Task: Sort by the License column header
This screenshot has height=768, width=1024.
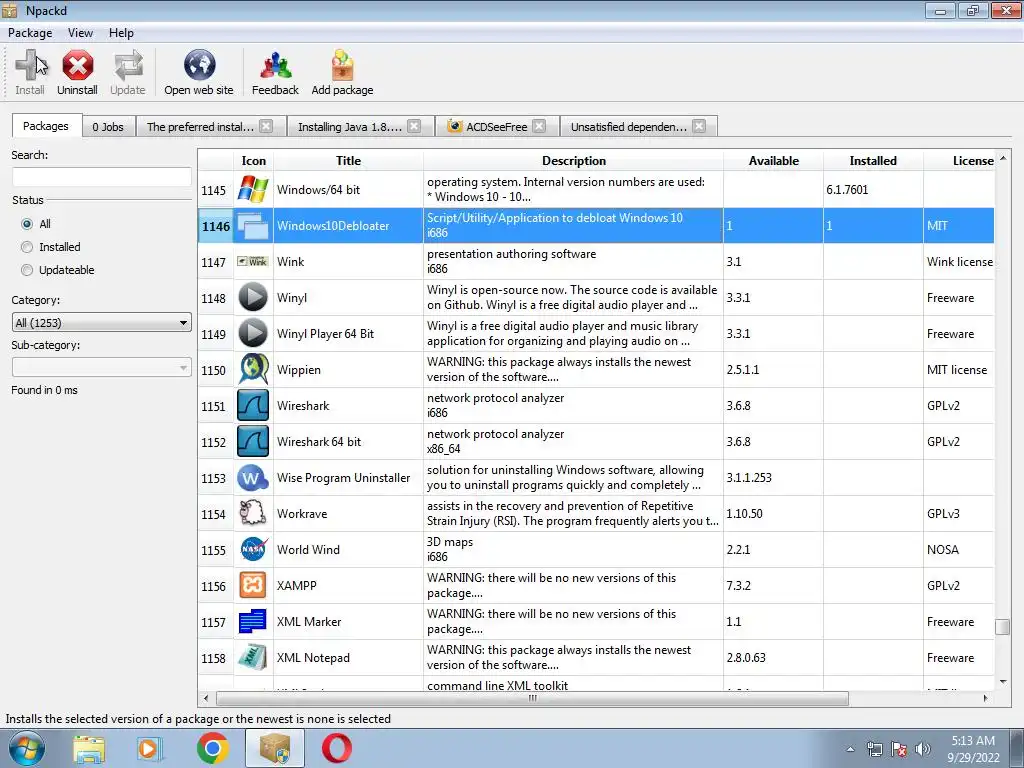Action: [959, 161]
